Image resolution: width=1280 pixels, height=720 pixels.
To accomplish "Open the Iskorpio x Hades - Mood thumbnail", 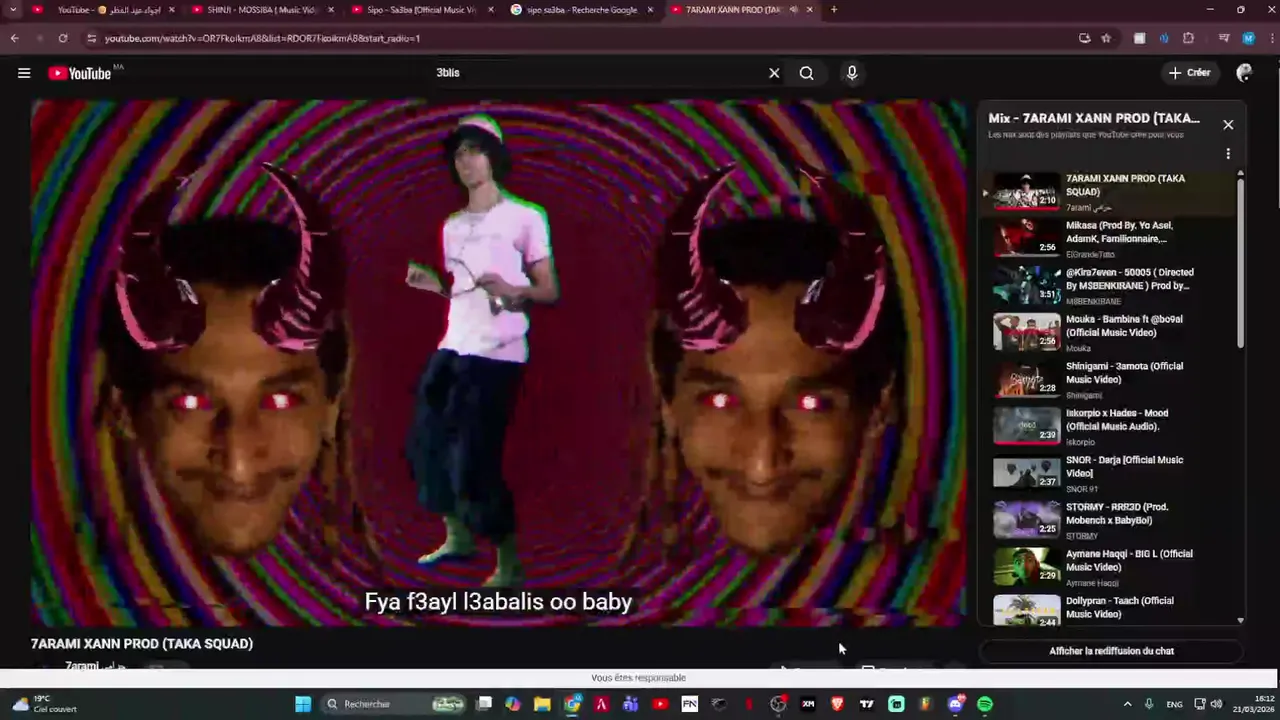I will (x=1026, y=425).
